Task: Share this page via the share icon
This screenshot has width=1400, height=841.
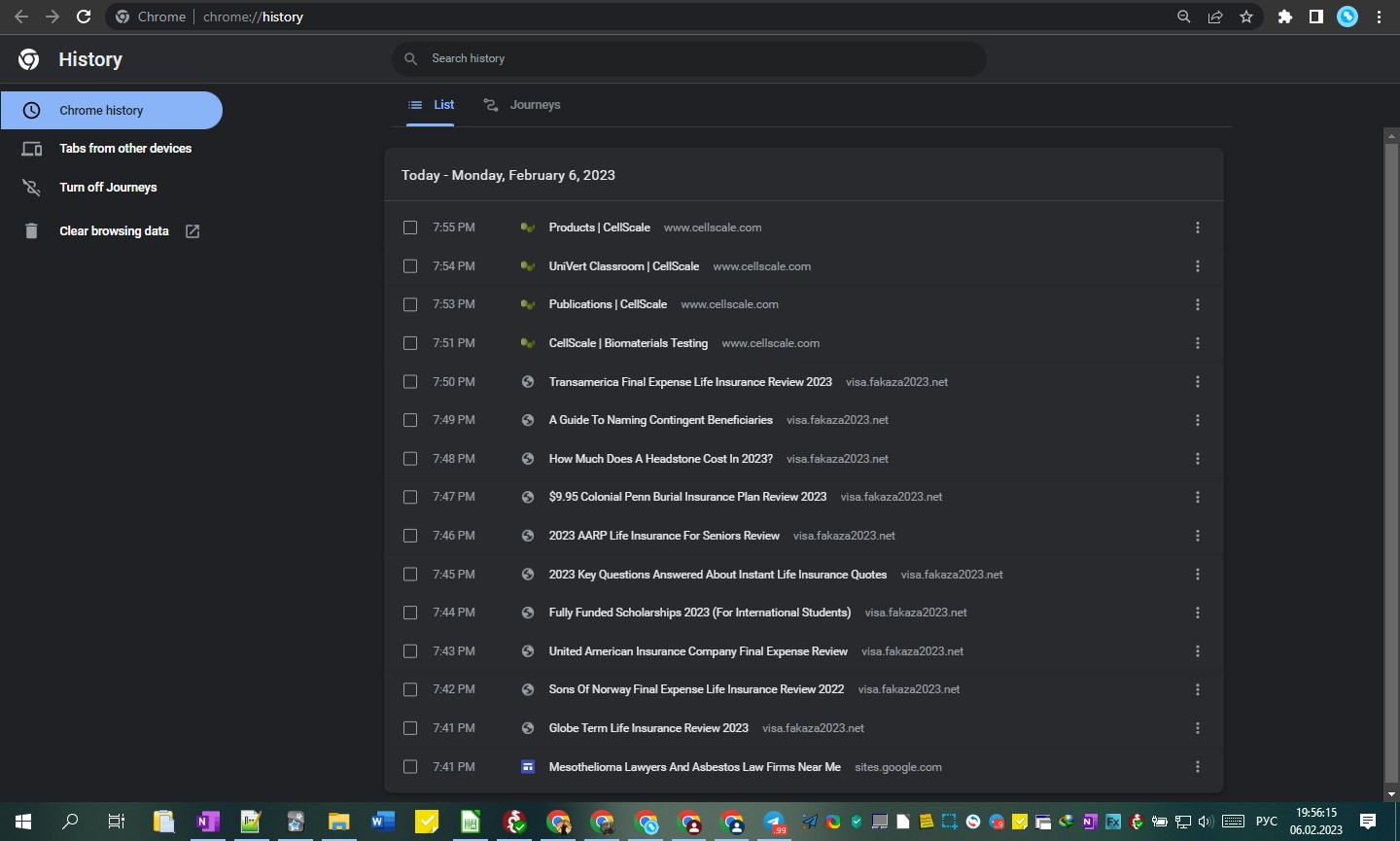Action: click(1215, 17)
